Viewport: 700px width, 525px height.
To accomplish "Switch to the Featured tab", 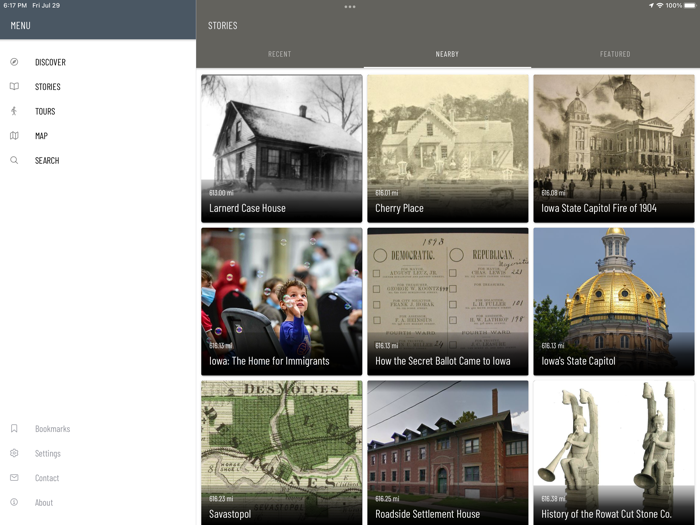I will click(615, 54).
